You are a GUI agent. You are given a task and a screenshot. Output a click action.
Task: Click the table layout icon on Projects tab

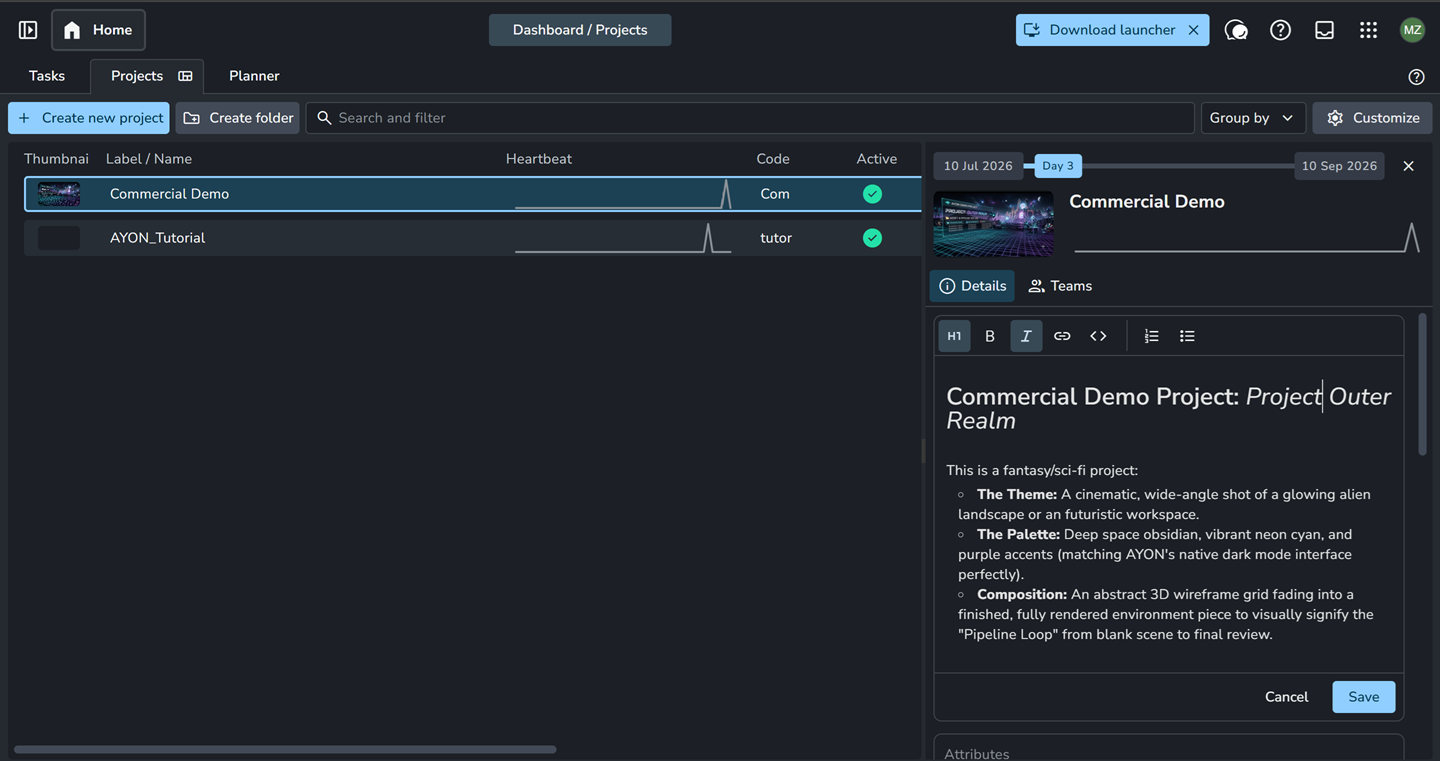coord(185,76)
